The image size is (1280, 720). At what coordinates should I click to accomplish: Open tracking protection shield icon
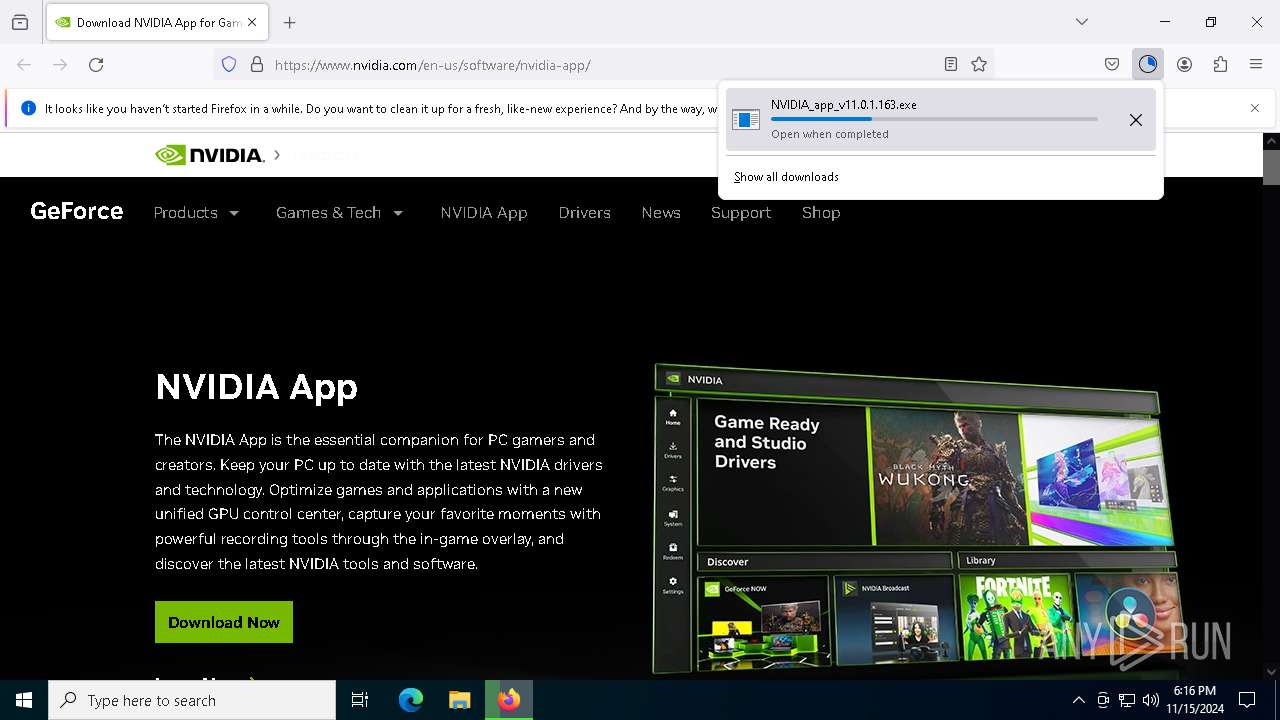pyautogui.click(x=229, y=65)
